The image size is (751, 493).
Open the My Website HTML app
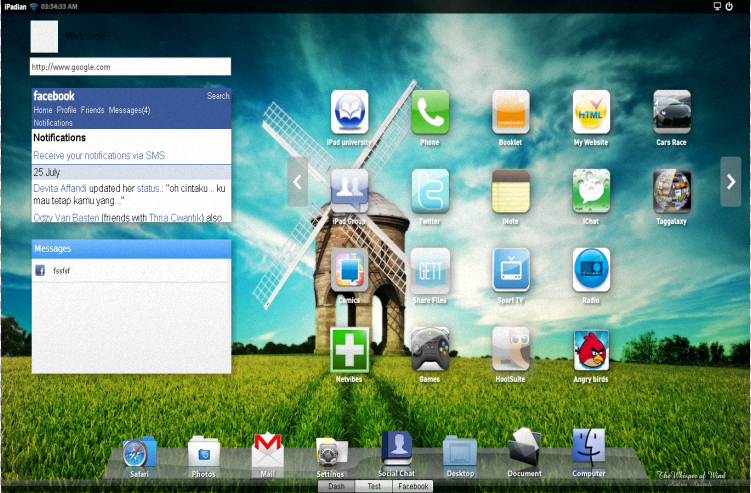click(591, 112)
